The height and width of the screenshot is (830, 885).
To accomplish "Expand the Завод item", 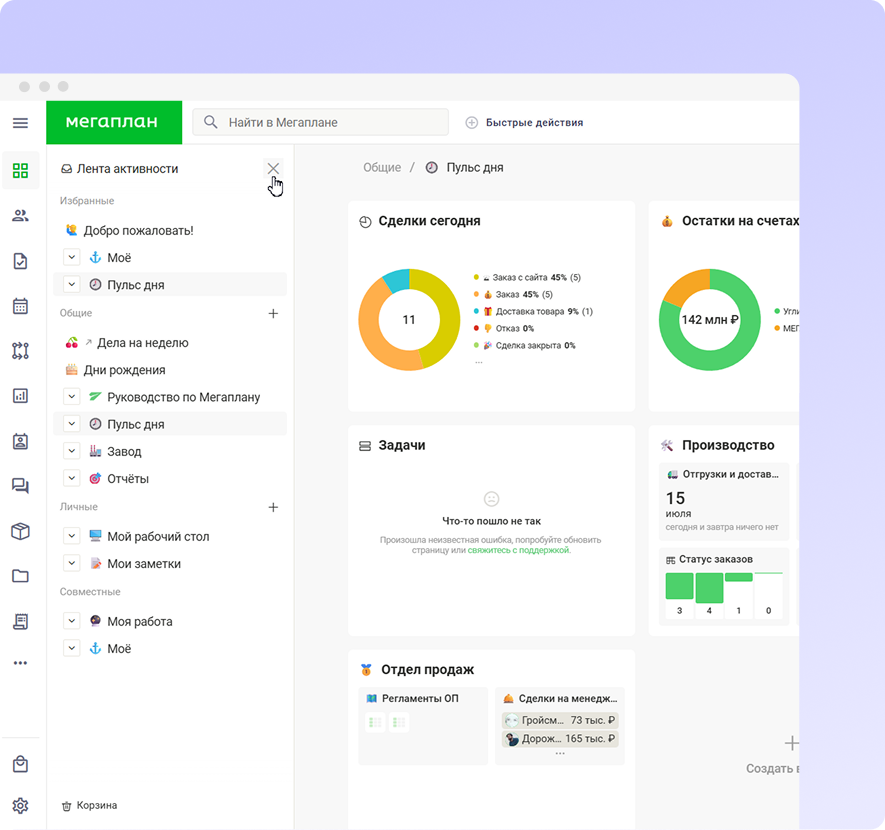I will click(x=72, y=451).
